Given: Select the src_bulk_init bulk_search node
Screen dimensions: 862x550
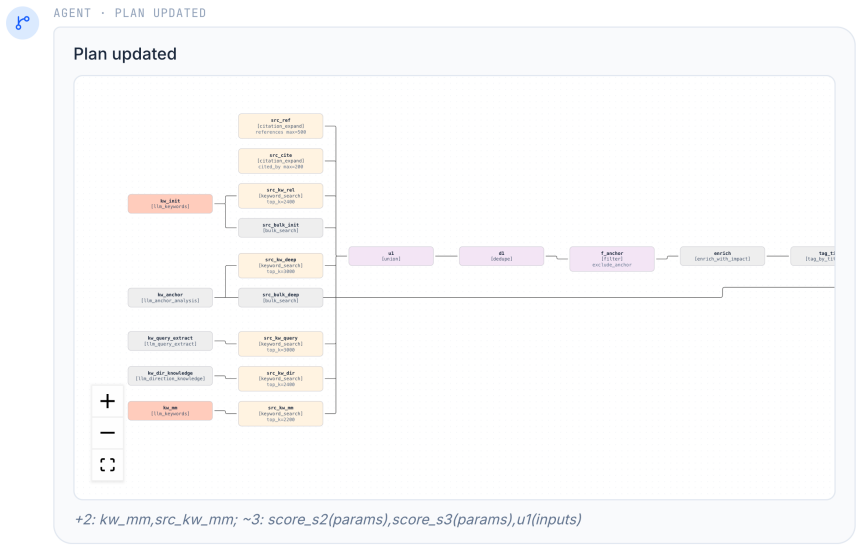Looking at the screenshot, I should coord(280,228).
